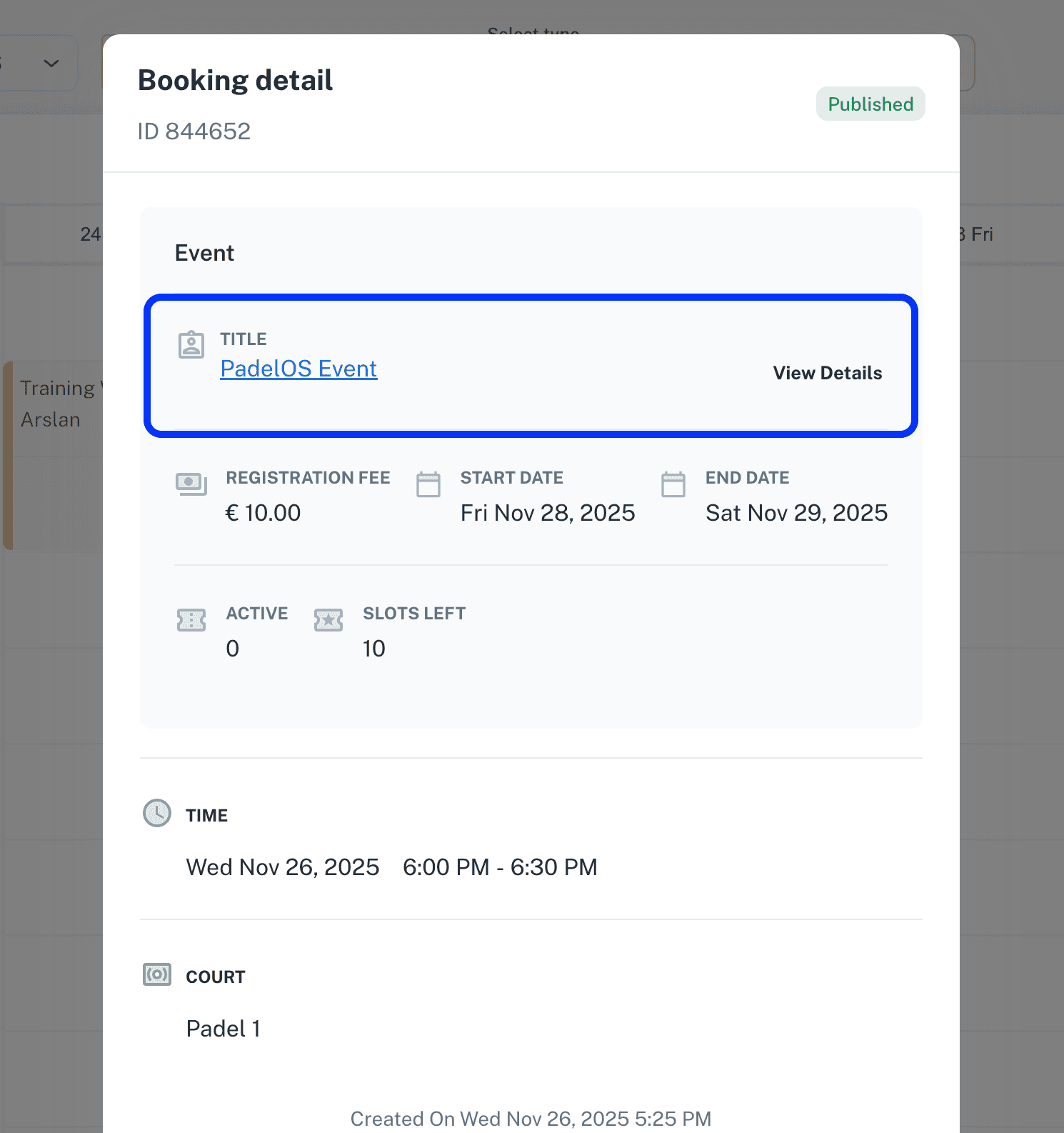Screen dimensions: 1064x1133
Task: Click the Published status badge
Action: tap(870, 104)
